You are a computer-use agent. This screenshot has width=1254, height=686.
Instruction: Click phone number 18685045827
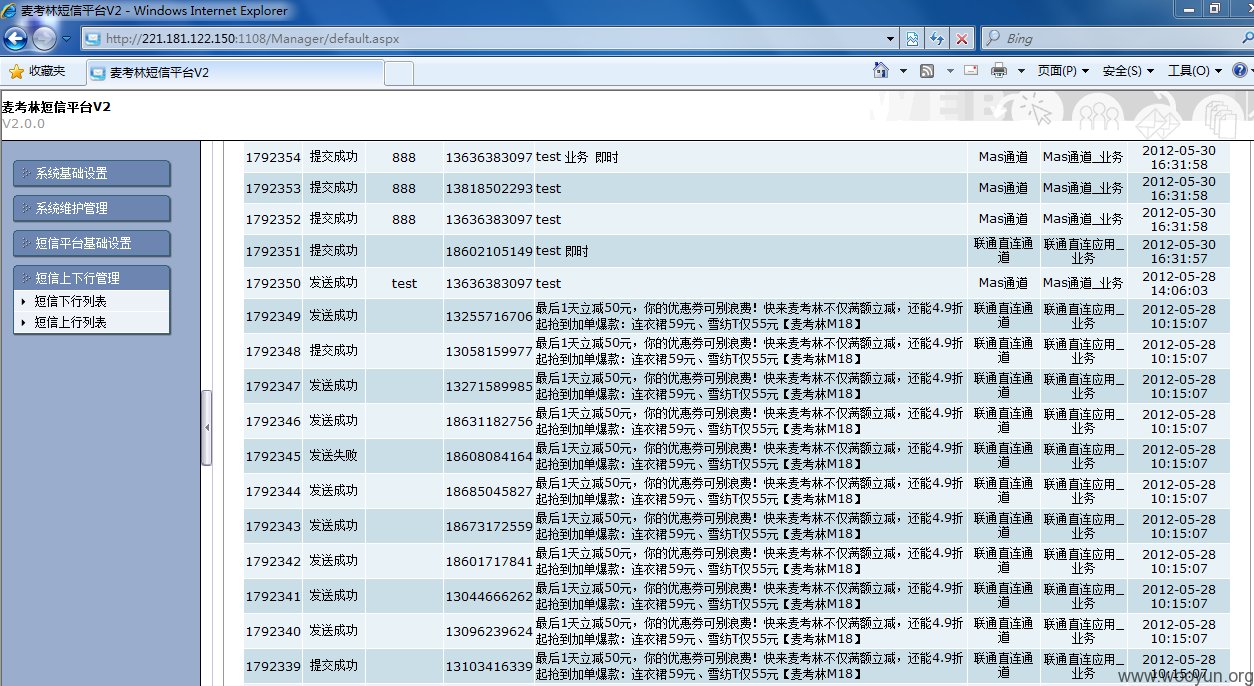click(x=489, y=491)
